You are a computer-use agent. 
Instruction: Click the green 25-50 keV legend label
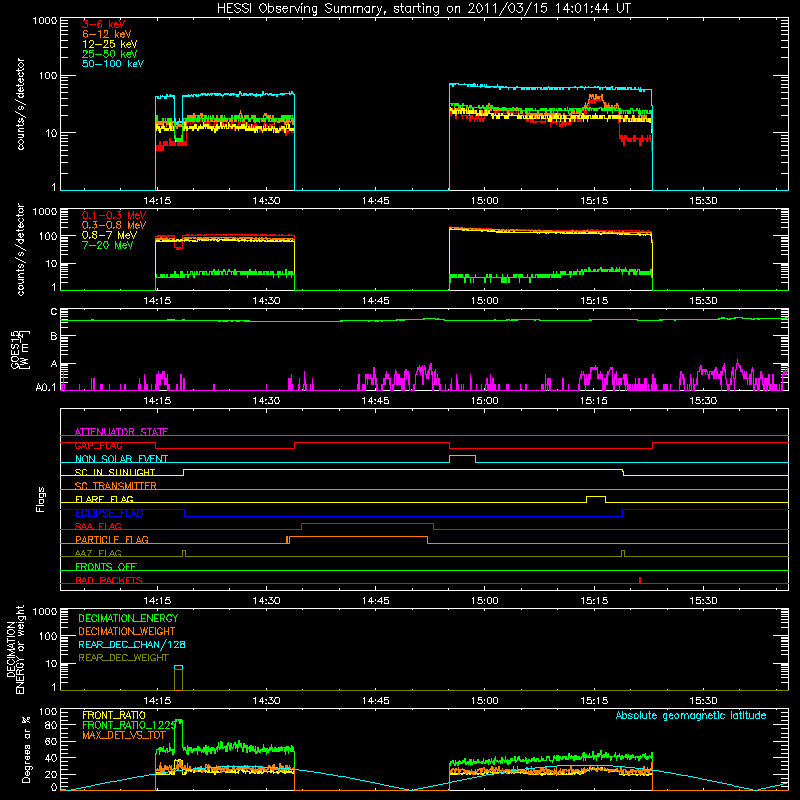(110, 54)
